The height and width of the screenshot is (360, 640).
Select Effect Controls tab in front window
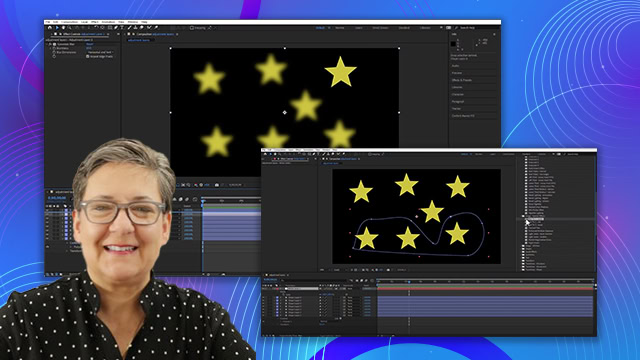click(x=292, y=159)
